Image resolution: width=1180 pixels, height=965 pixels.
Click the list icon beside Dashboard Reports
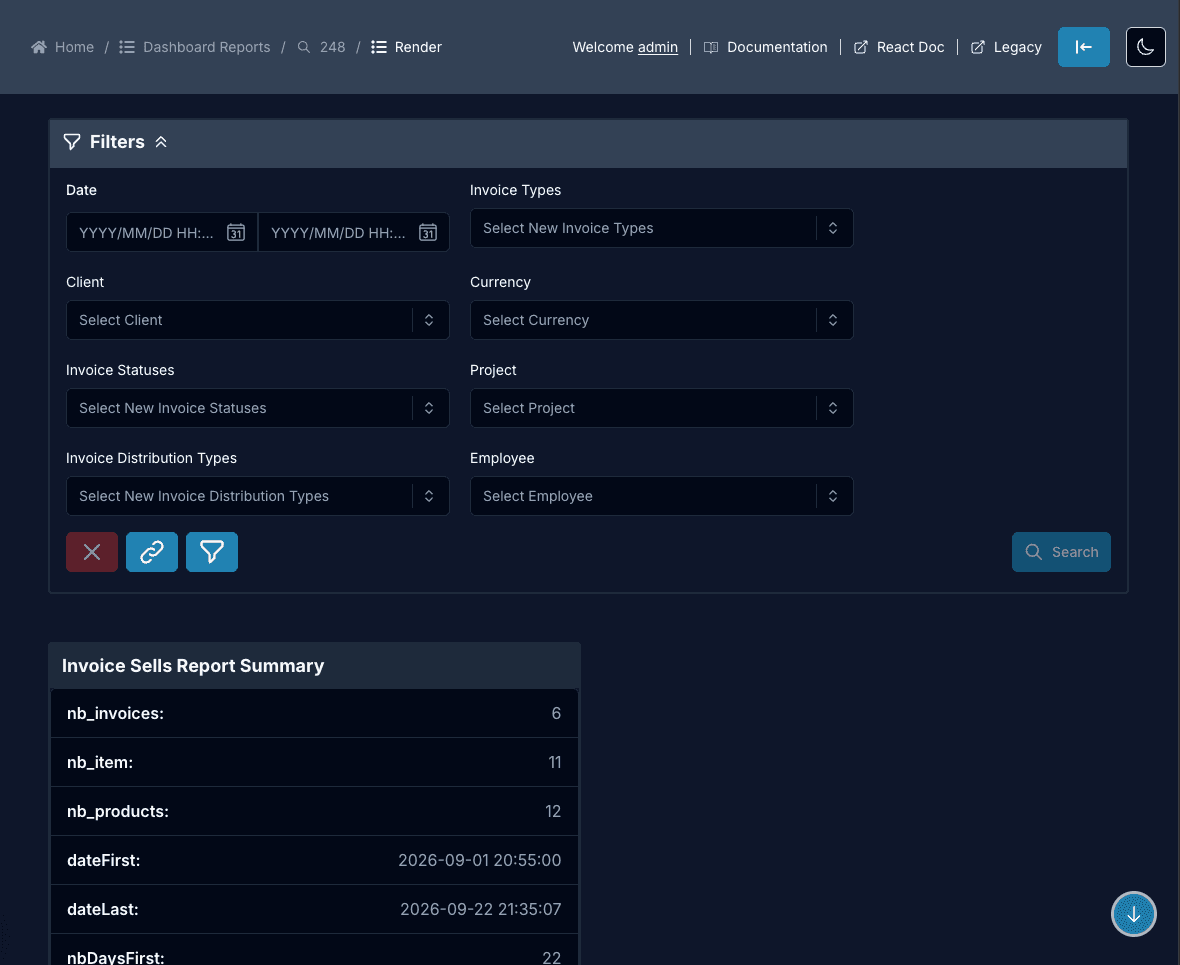coord(126,47)
